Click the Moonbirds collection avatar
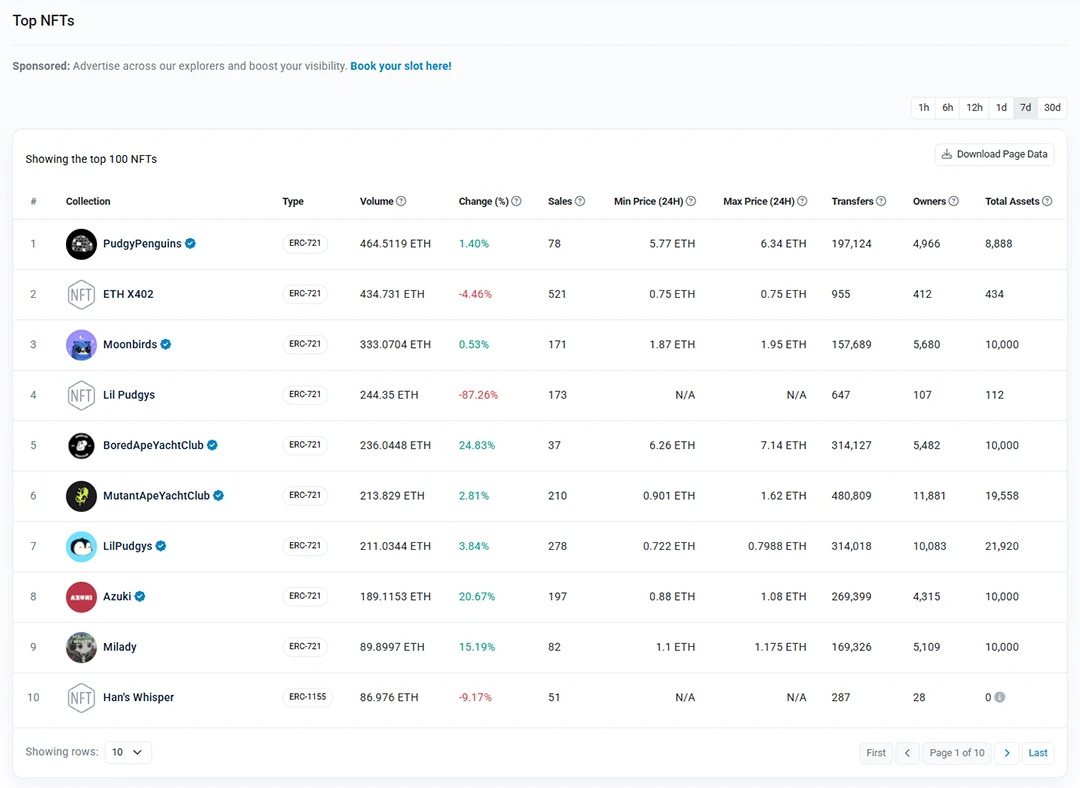 coord(81,344)
